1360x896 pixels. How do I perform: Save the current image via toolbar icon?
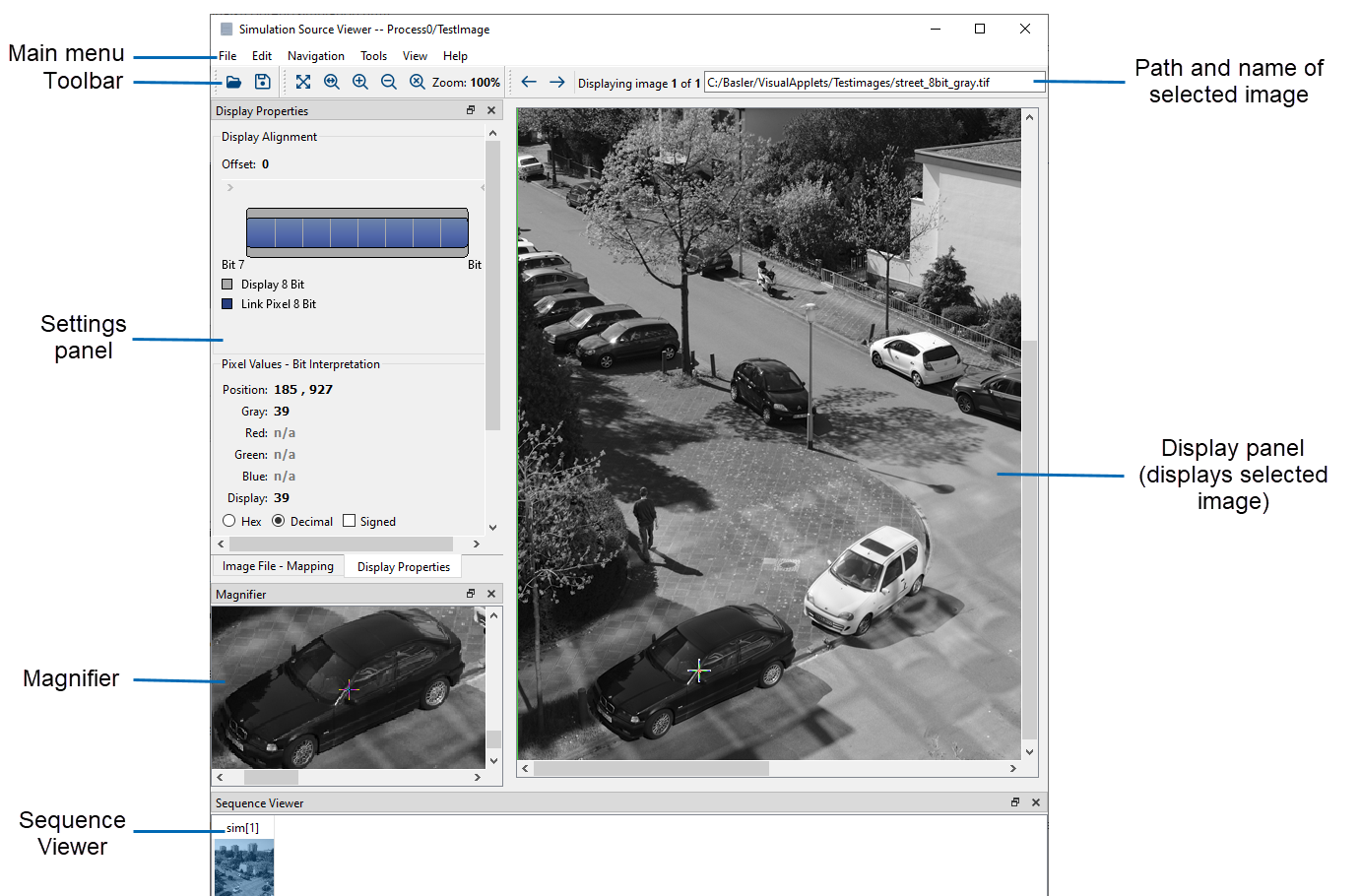point(262,82)
